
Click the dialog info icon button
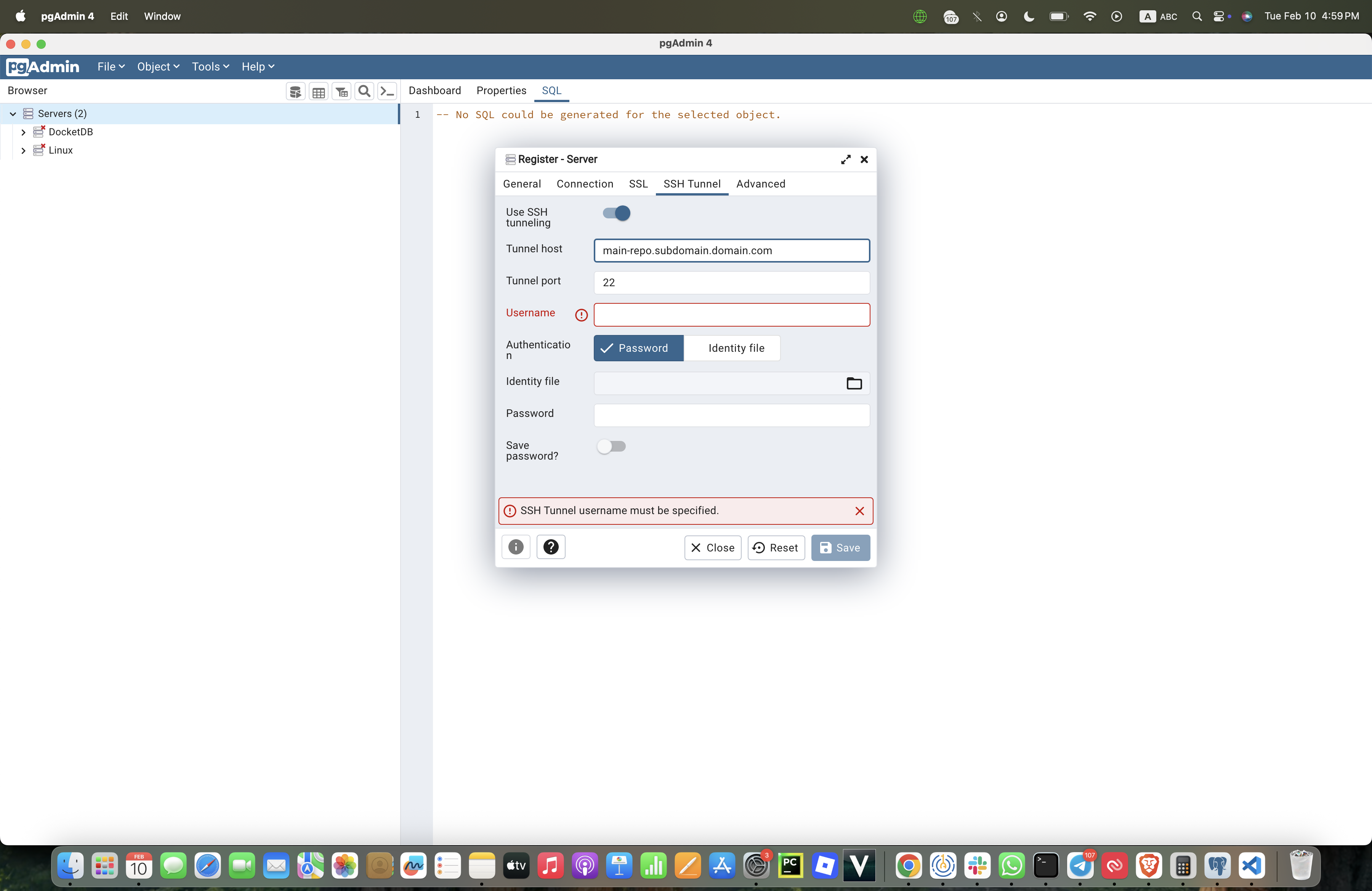pos(515,547)
